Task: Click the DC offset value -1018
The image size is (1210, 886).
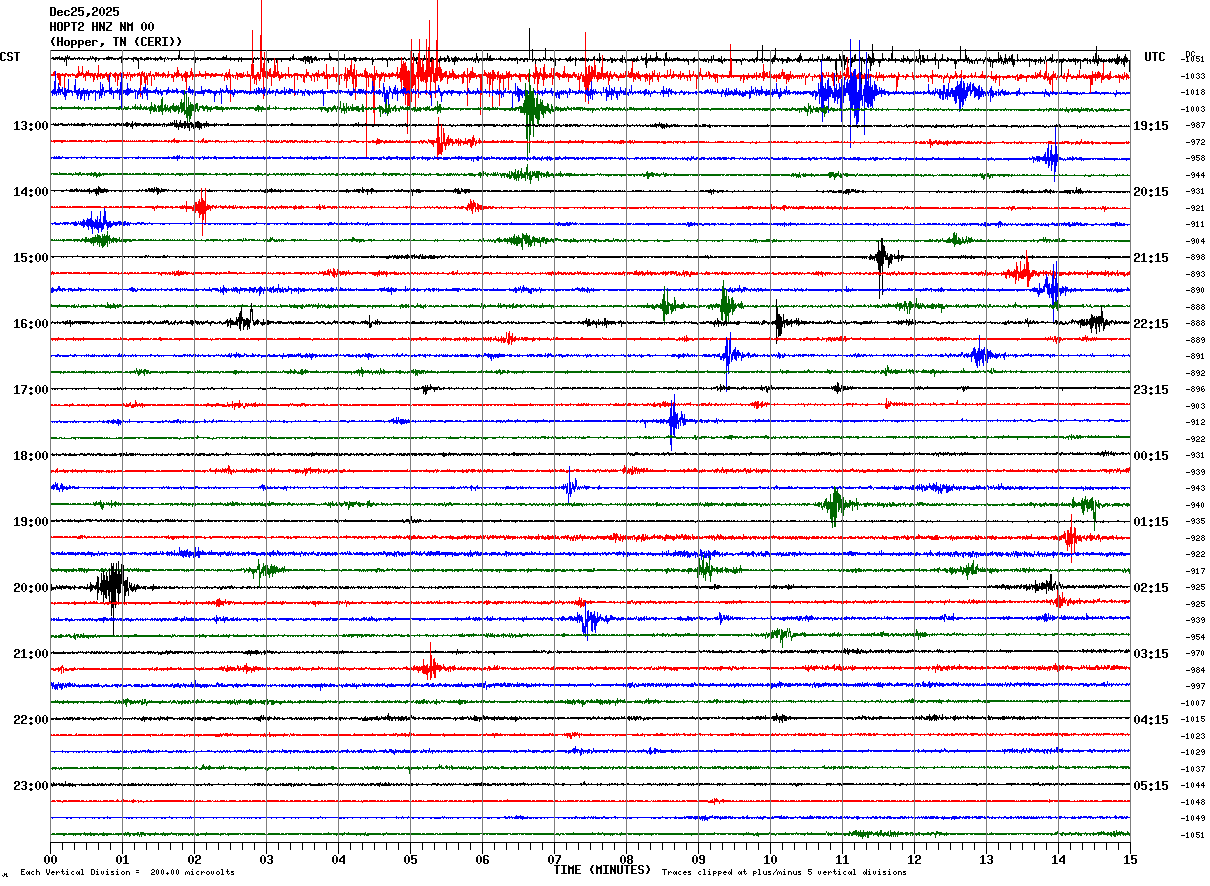Action: (x=1193, y=92)
